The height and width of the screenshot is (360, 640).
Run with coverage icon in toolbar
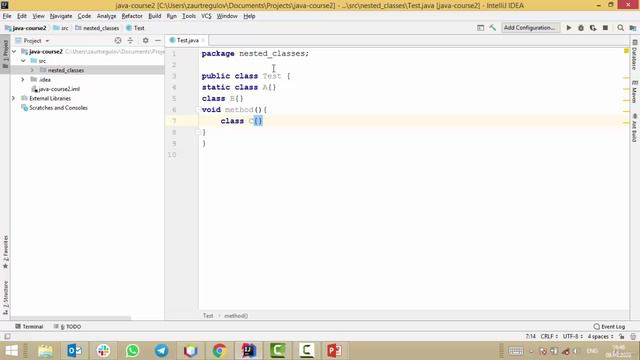pyautogui.click(x=593, y=28)
